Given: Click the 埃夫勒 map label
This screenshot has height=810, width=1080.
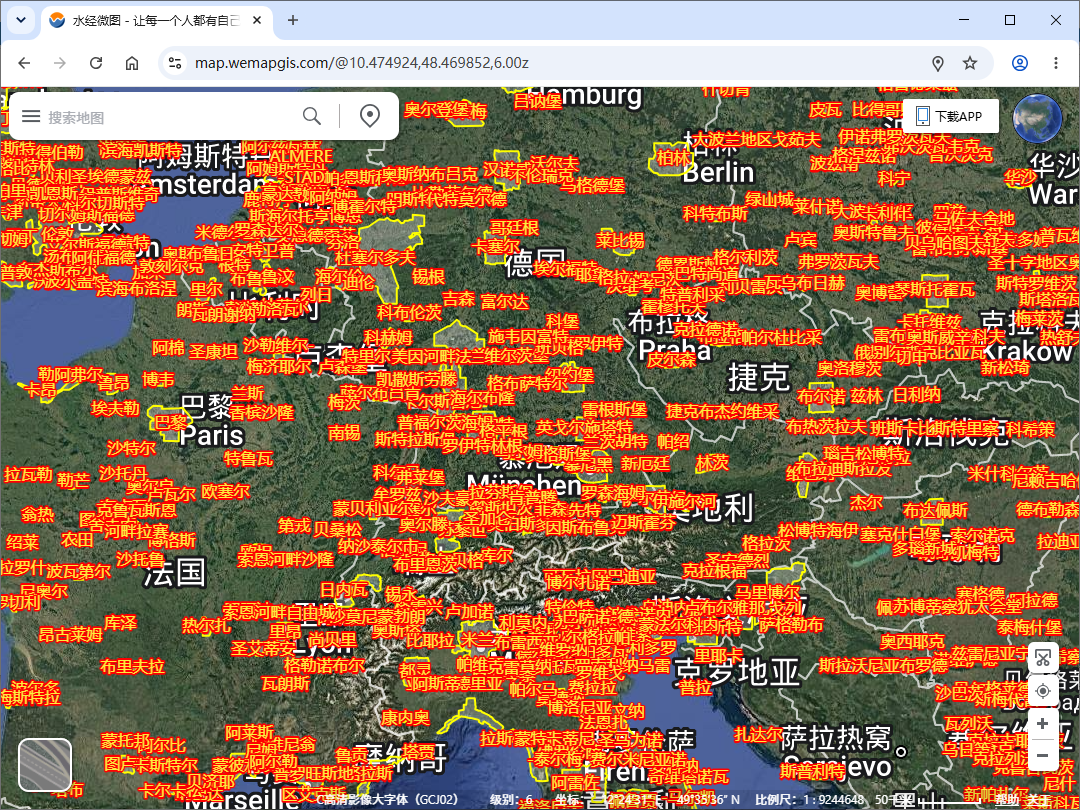Looking at the screenshot, I should pyautogui.click(x=116, y=408).
